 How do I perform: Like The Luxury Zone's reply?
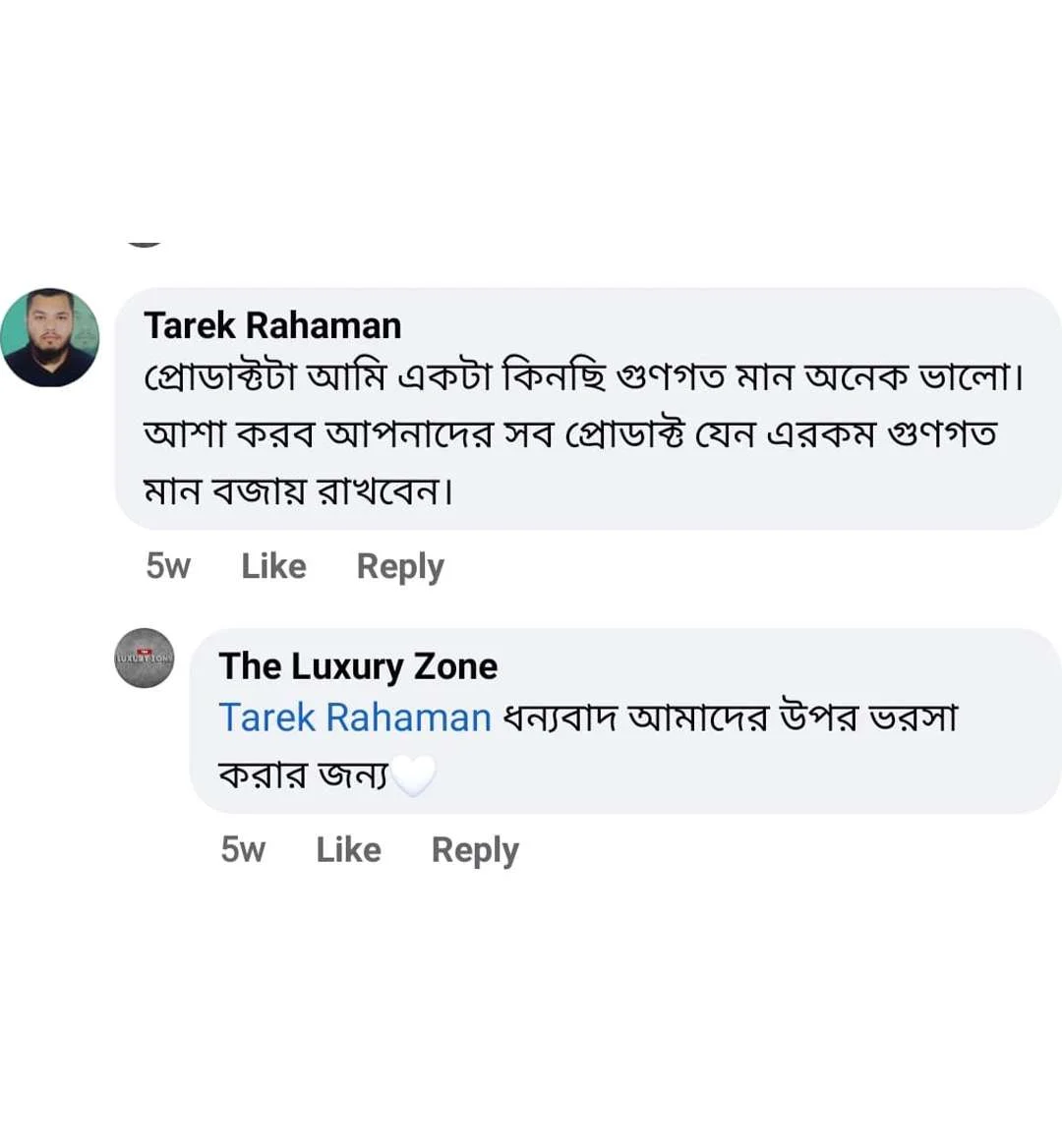[x=348, y=849]
